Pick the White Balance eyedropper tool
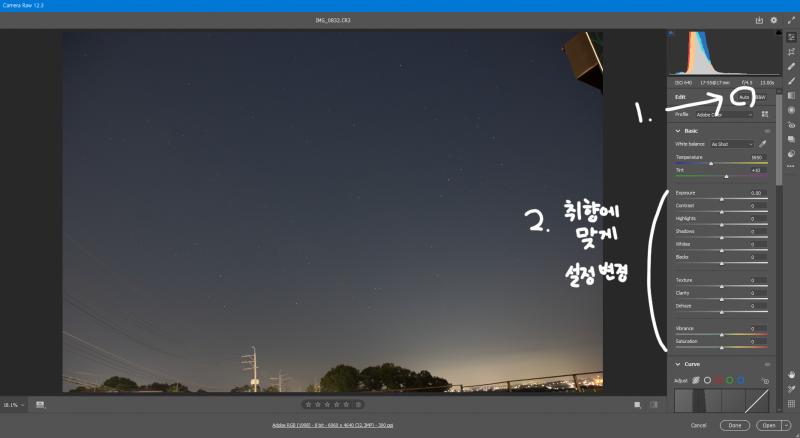Screen dimensions: 800x438 (x=762, y=144)
